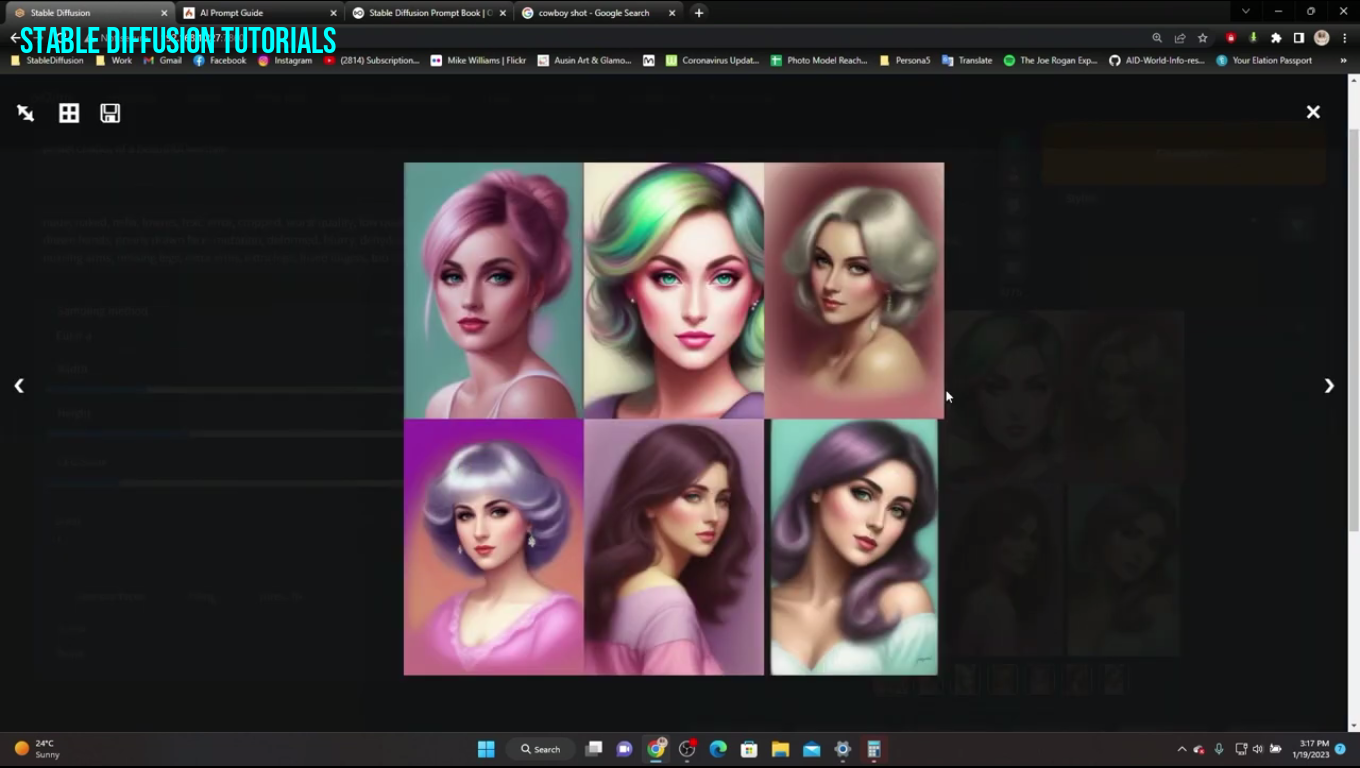The width and height of the screenshot is (1360, 768).
Task: Open Persona5 bookmark folder
Action: 905,60
